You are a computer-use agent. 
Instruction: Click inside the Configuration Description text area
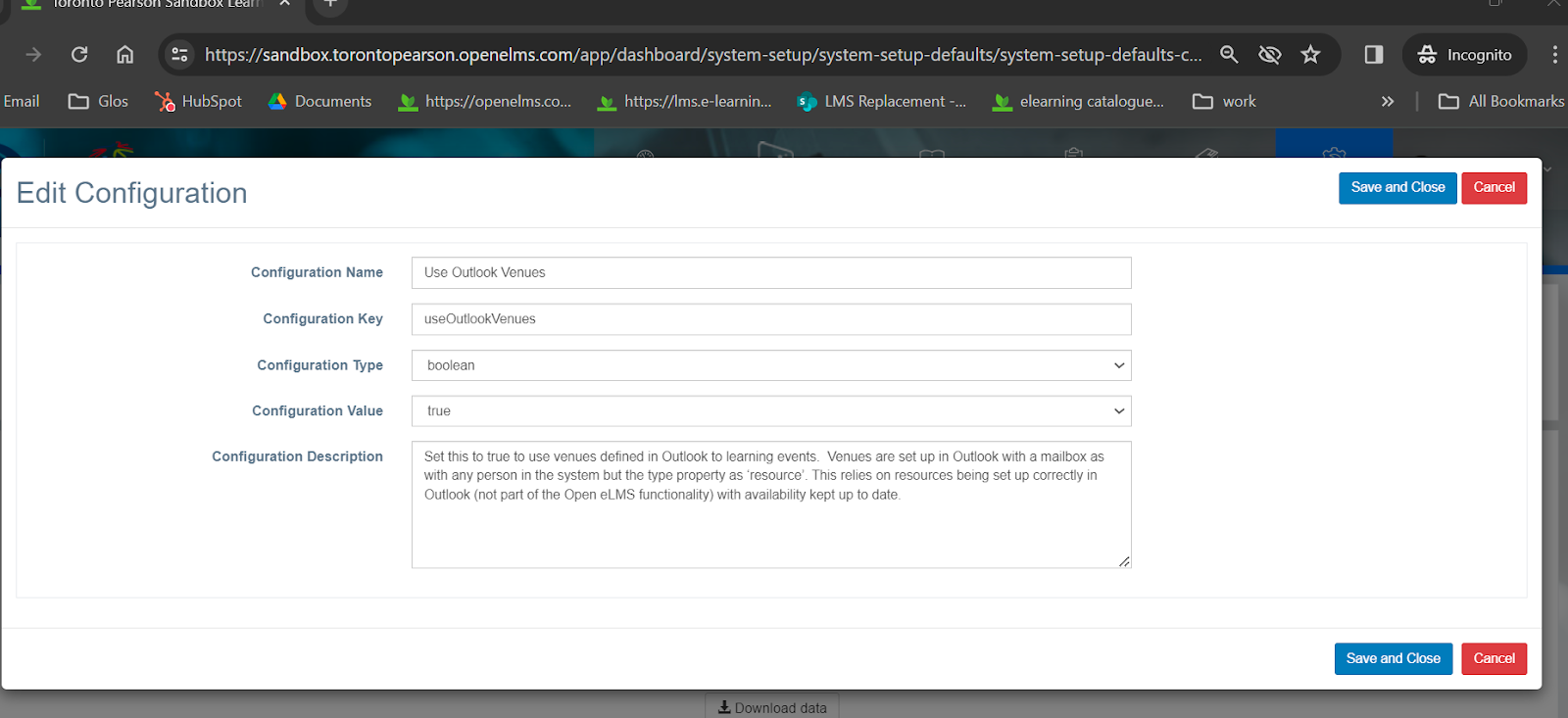771,504
